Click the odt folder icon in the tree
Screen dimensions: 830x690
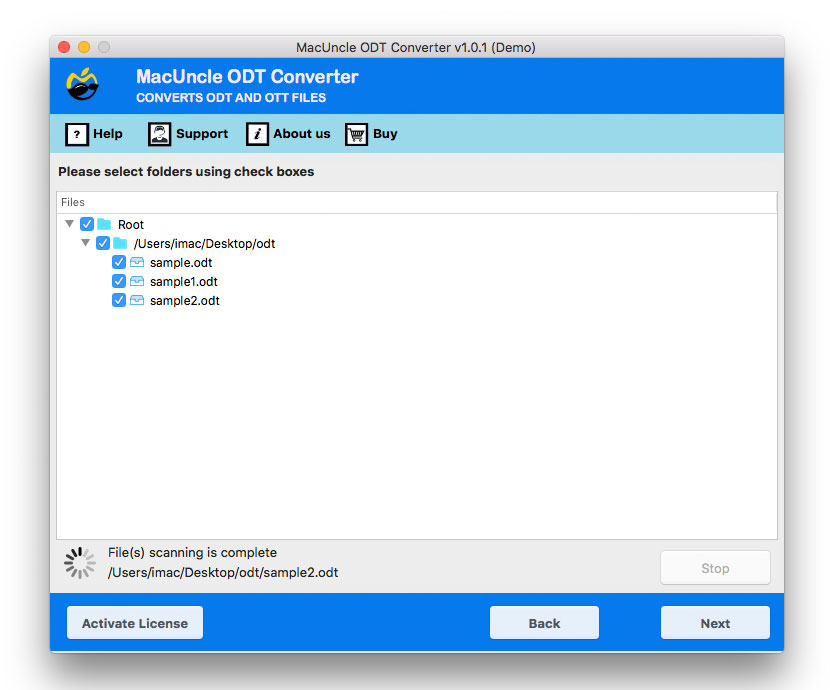121,243
